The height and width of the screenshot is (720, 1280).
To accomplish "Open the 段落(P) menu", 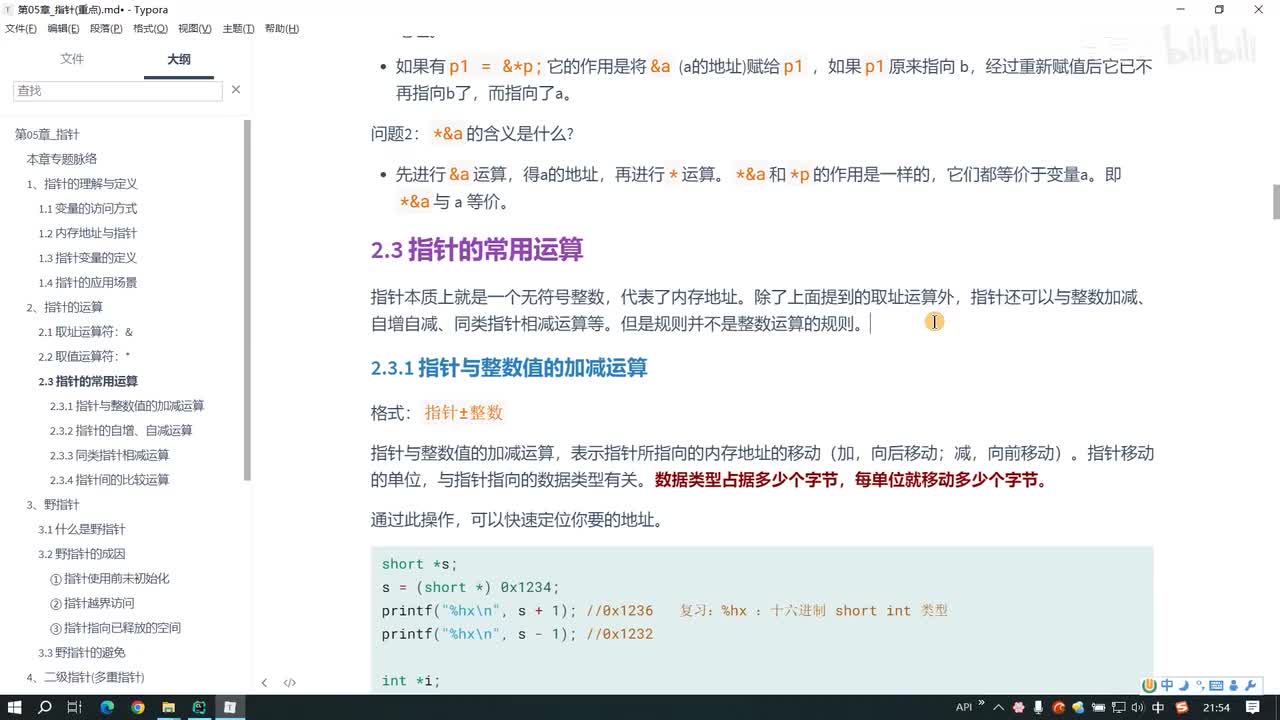I will point(106,29).
